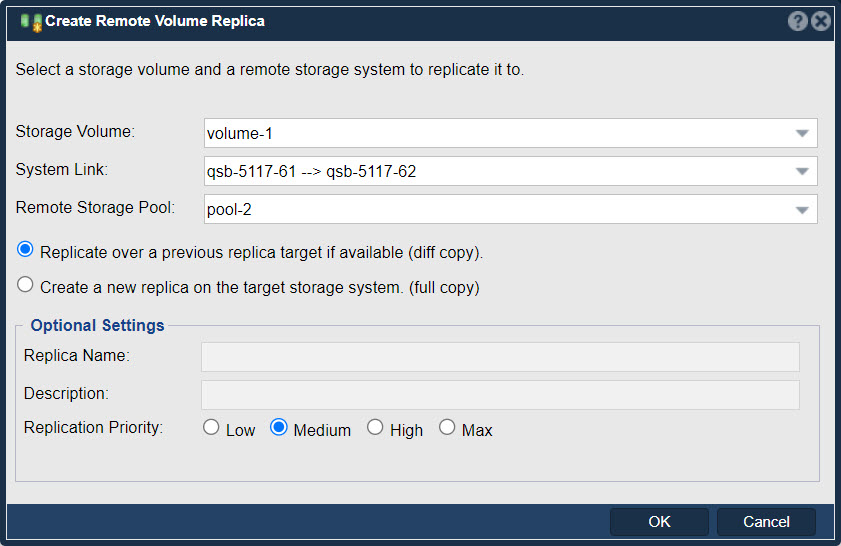Choose Medium replication priority

click(x=279, y=427)
